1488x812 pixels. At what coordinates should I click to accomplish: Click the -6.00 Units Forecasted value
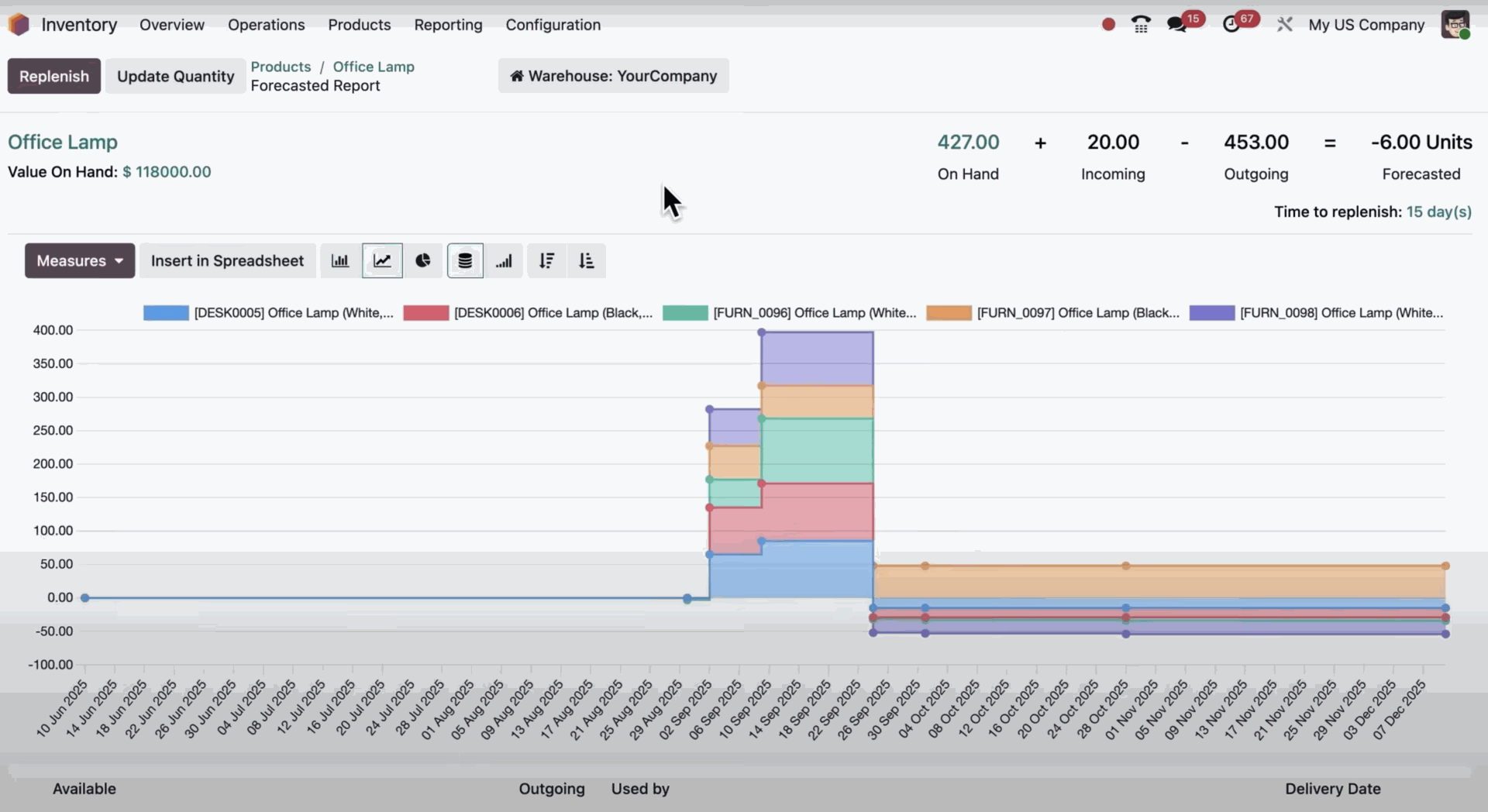[x=1421, y=142]
